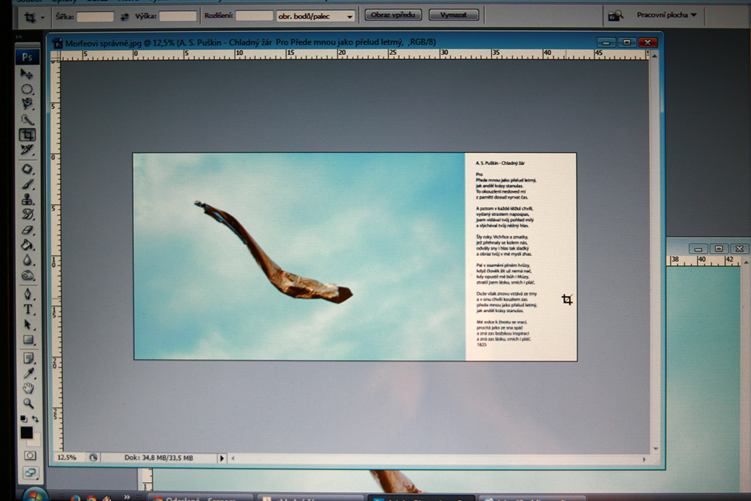Open the Windows Start menu

[x=34, y=494]
